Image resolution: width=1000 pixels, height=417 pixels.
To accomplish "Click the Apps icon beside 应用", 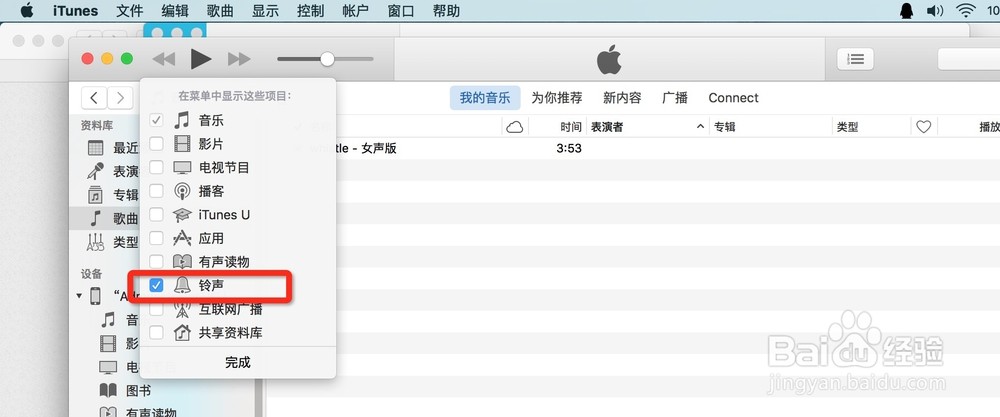I will click(x=182, y=238).
